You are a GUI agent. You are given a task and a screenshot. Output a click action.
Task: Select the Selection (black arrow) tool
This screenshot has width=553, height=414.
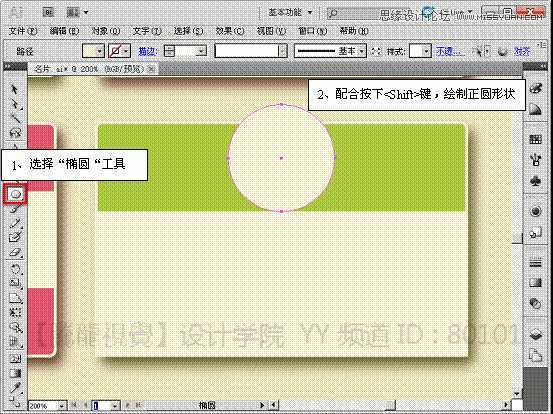tap(14, 89)
